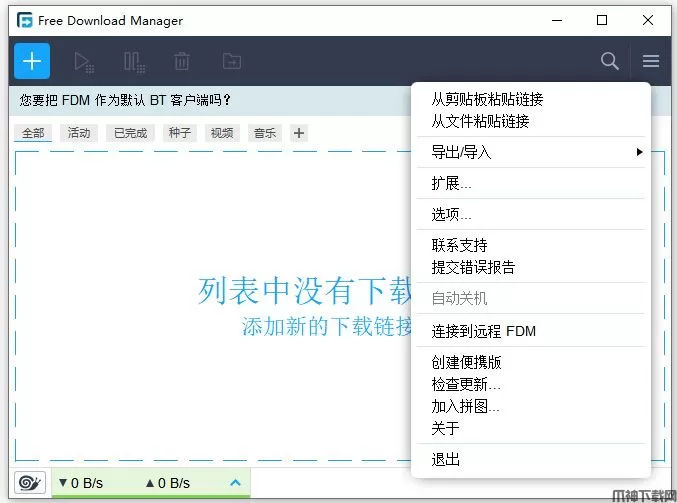Viewport: 677px width, 503px height.
Task: Select the 全部 filter tab
Action: tap(33, 133)
